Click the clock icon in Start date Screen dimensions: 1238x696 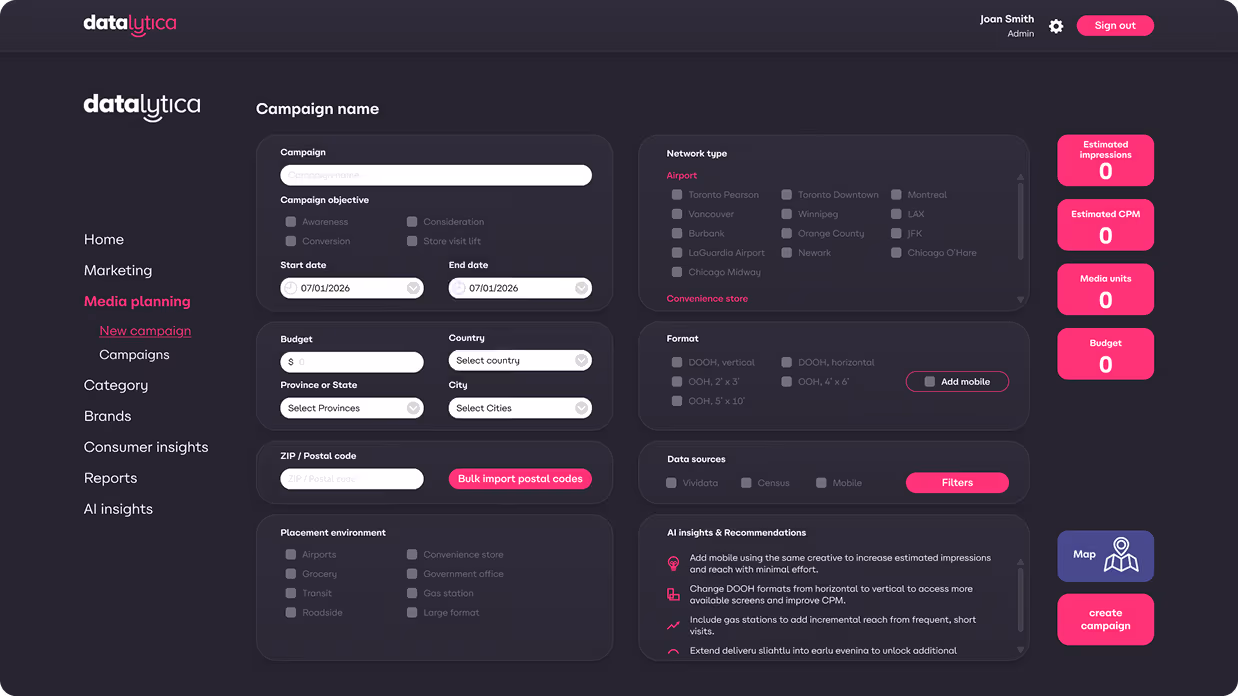(x=291, y=288)
